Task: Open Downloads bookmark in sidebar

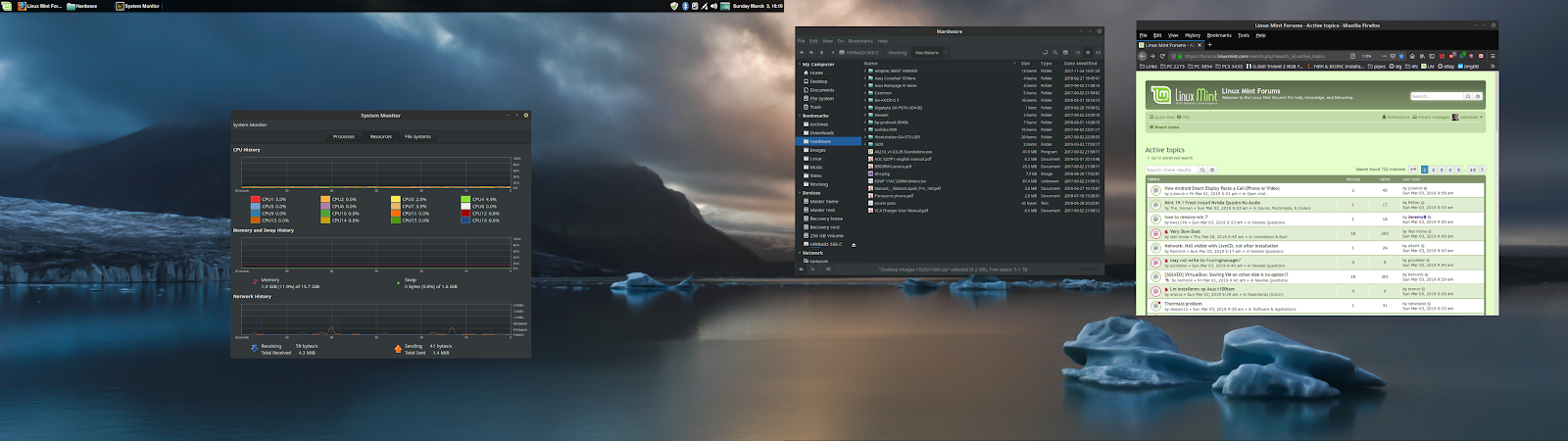Action: click(x=821, y=133)
